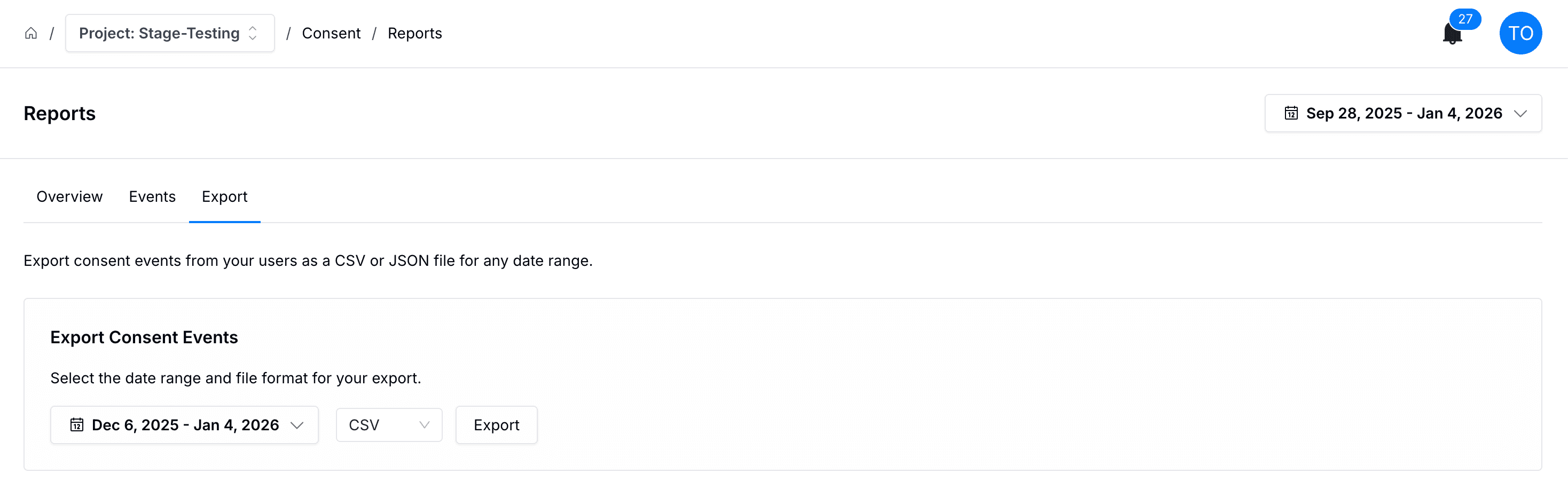Open the Project: Stage-Testing selector
Viewport: 1568px width, 489px height.
[x=160, y=34]
